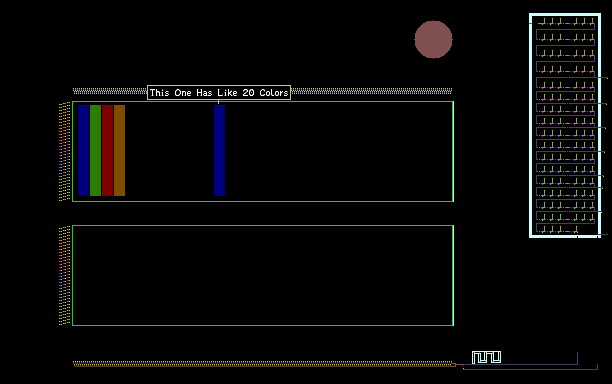
Task: Click the square-wave clock component
Action: 486,357
